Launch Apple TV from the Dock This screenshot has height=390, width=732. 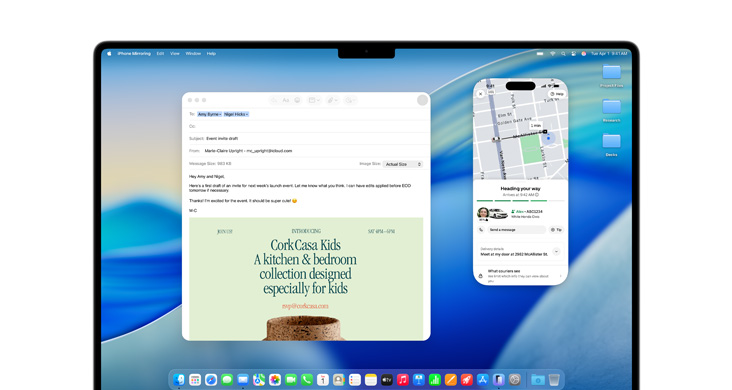pos(387,380)
